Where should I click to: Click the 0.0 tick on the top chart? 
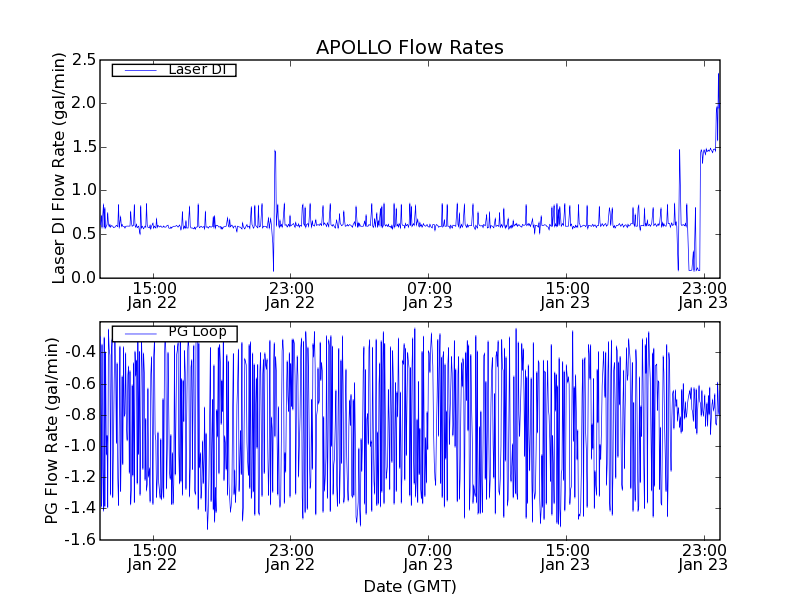(x=82, y=277)
